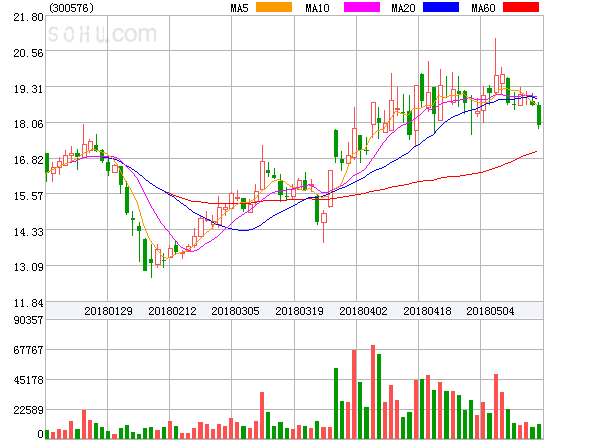Click the 67767 volume axis label
The width and height of the screenshot is (600, 440).
click(x=28, y=350)
